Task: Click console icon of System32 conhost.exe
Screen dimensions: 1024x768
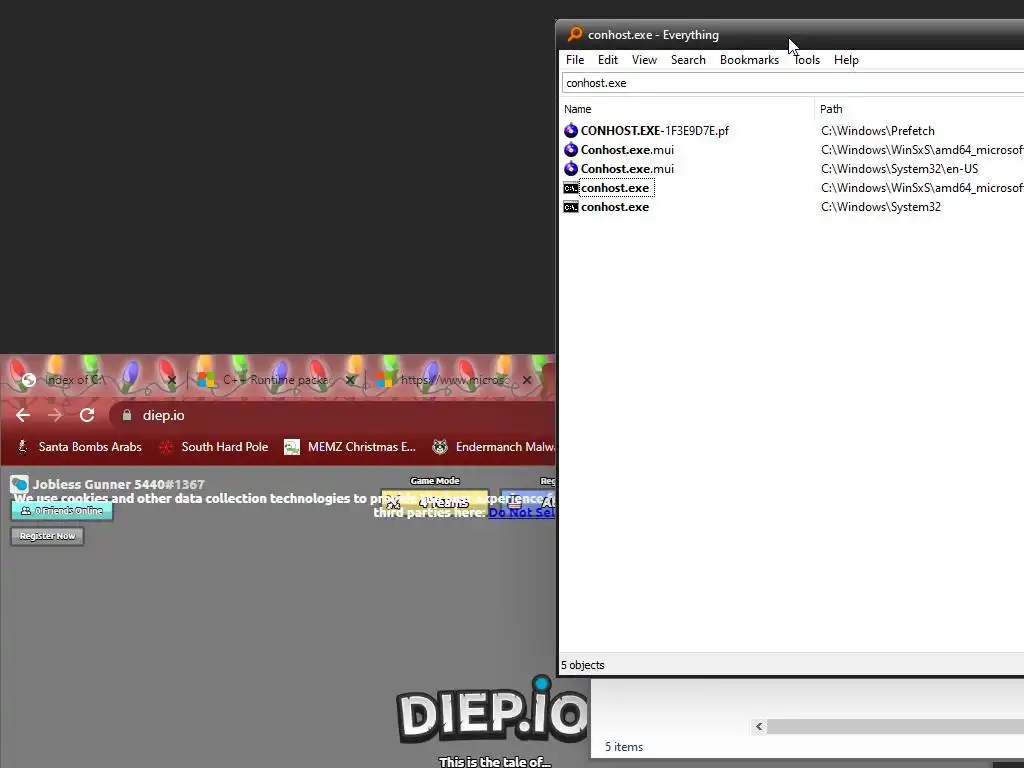Action: point(571,207)
